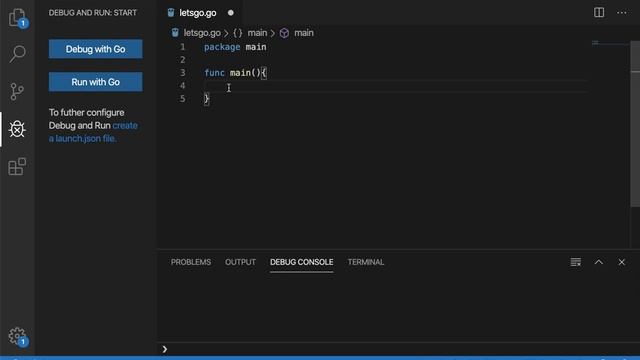The height and width of the screenshot is (360, 640).
Task: Click line number 5 in gutter
Action: point(182,99)
